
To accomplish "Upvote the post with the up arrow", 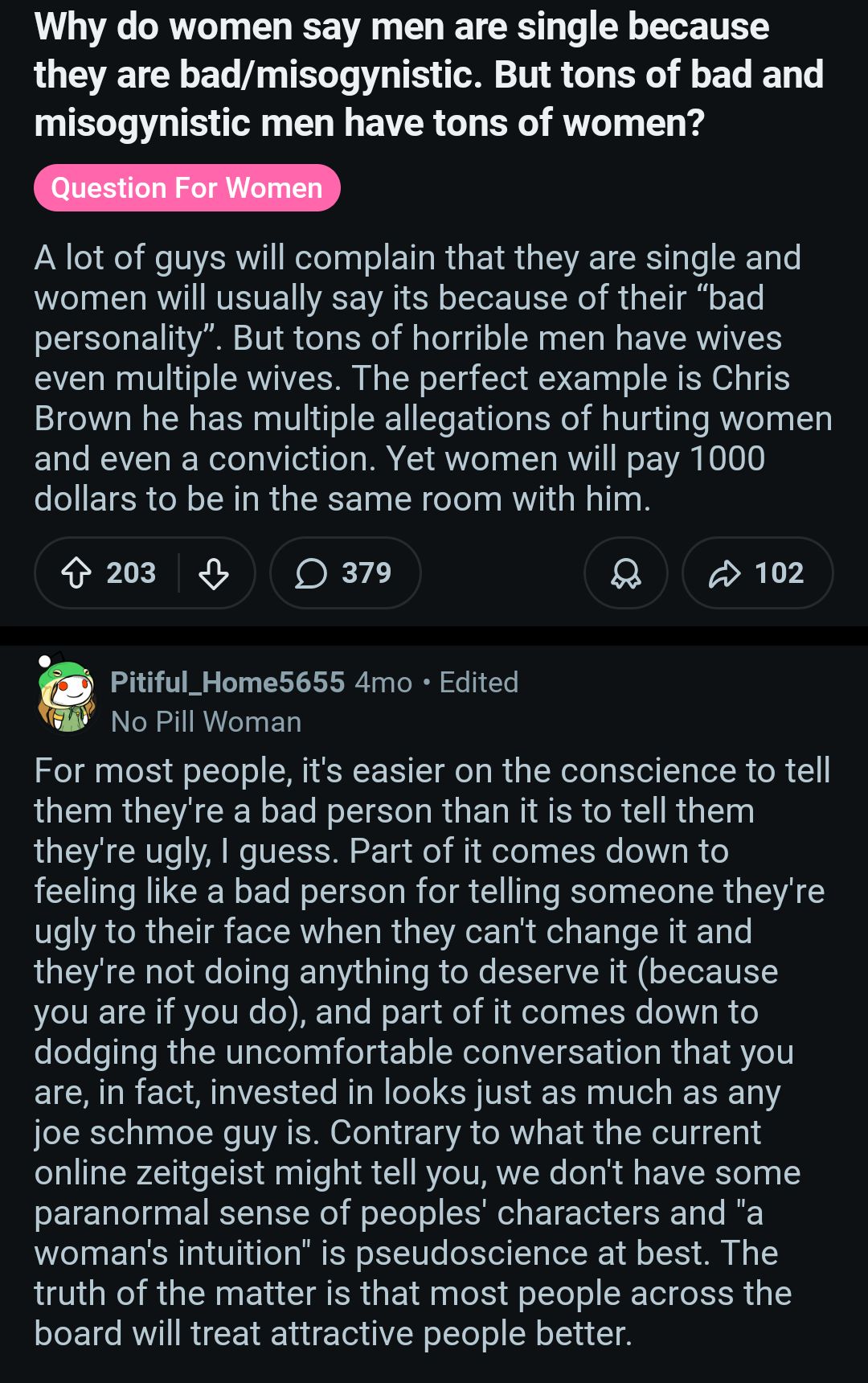I will (76, 573).
